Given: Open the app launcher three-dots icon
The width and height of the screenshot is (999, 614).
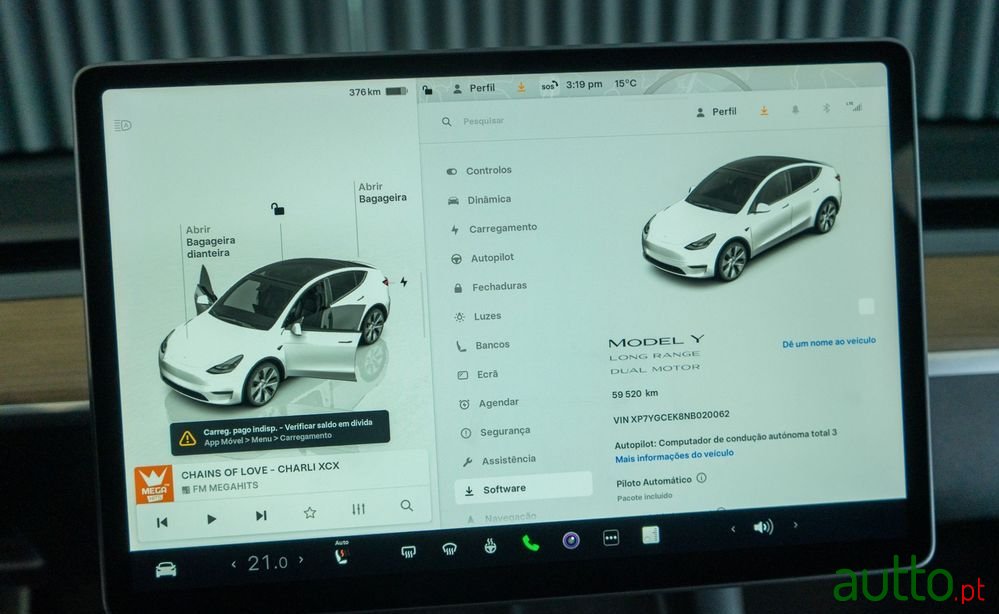Looking at the screenshot, I should tap(612, 540).
